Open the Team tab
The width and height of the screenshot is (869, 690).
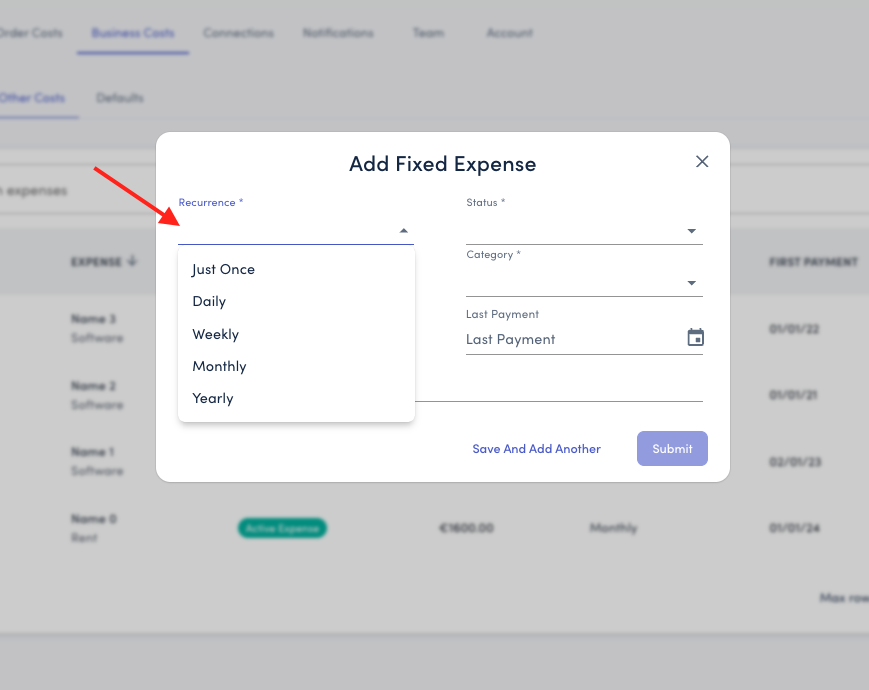pos(428,33)
